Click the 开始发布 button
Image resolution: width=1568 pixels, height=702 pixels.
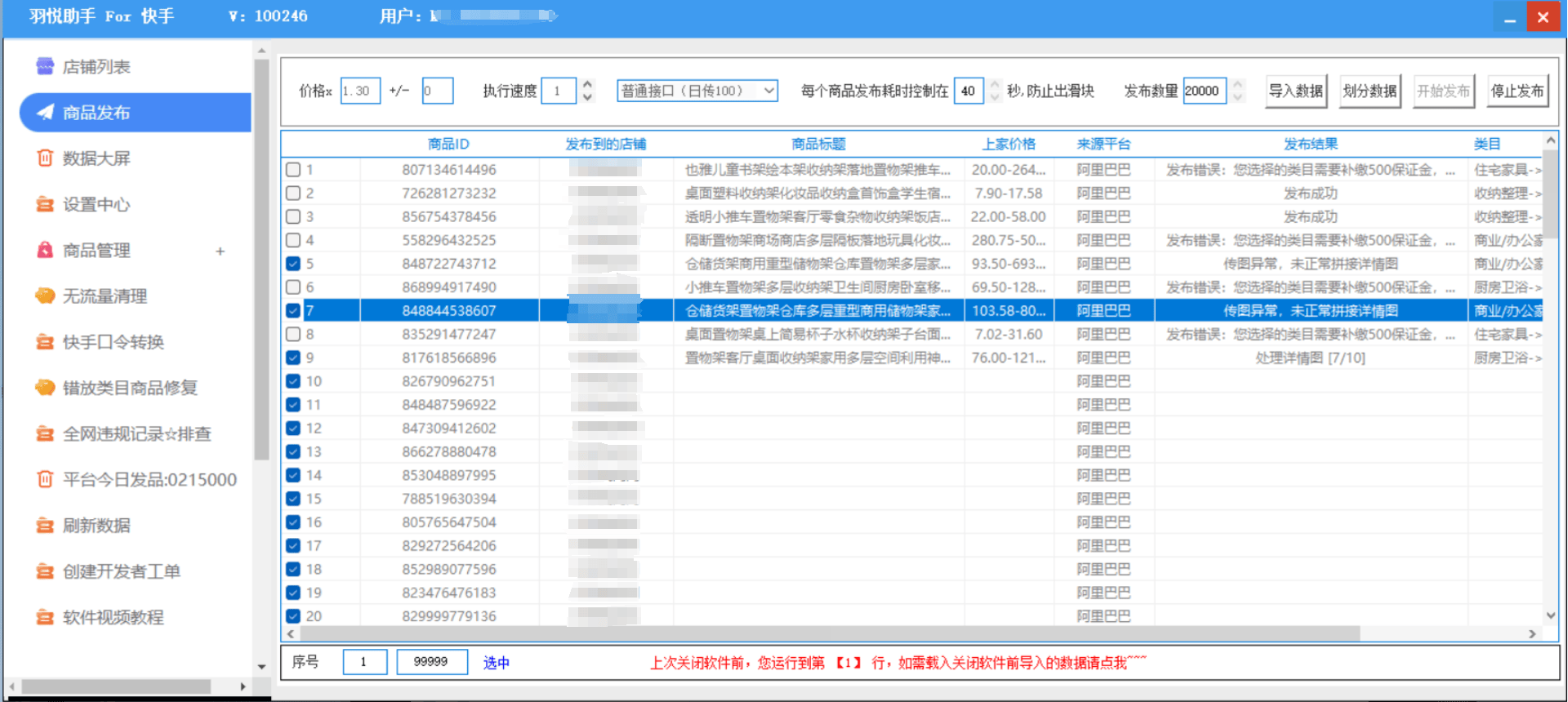[x=1443, y=91]
